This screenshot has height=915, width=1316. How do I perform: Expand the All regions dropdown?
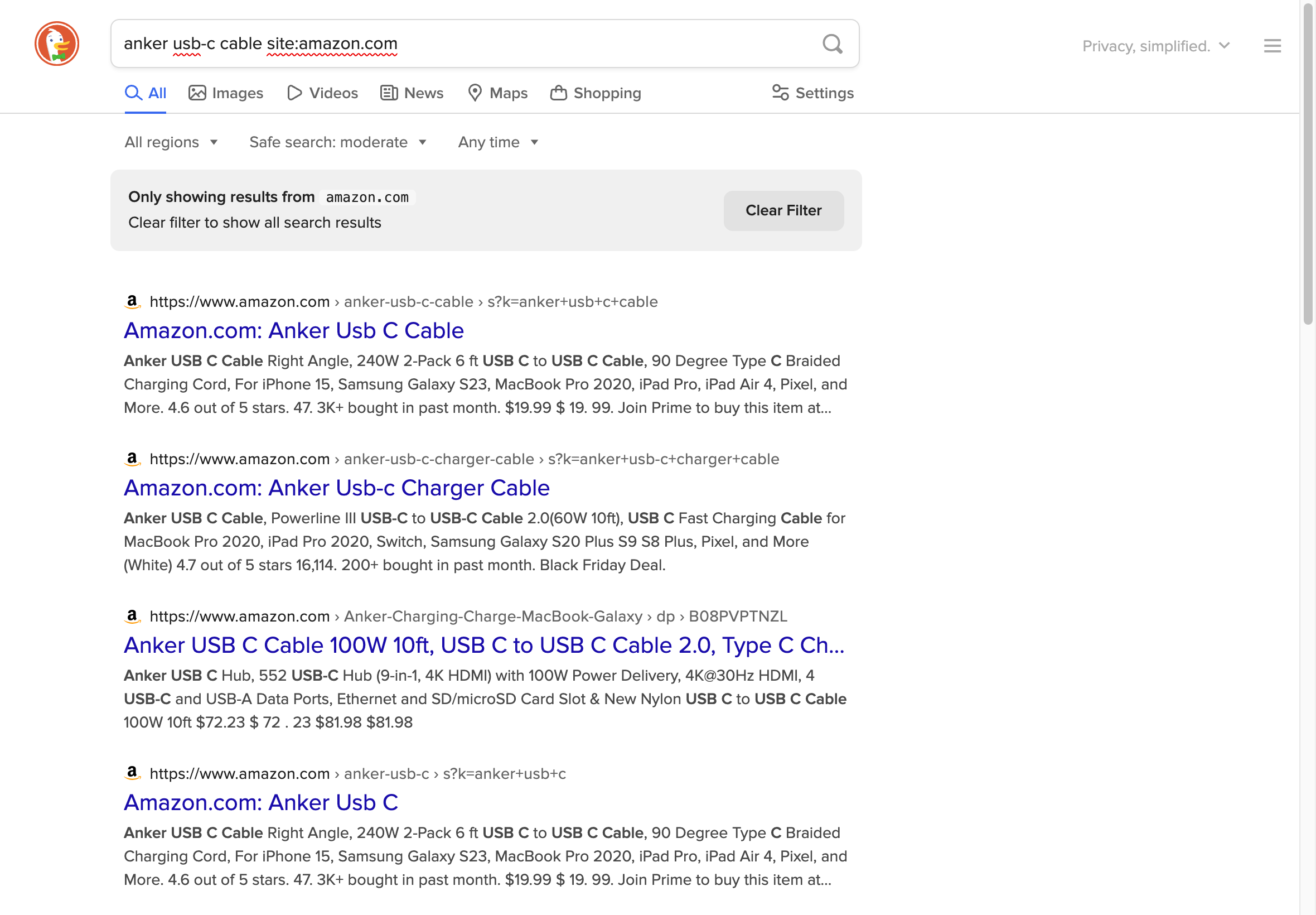coord(171,142)
